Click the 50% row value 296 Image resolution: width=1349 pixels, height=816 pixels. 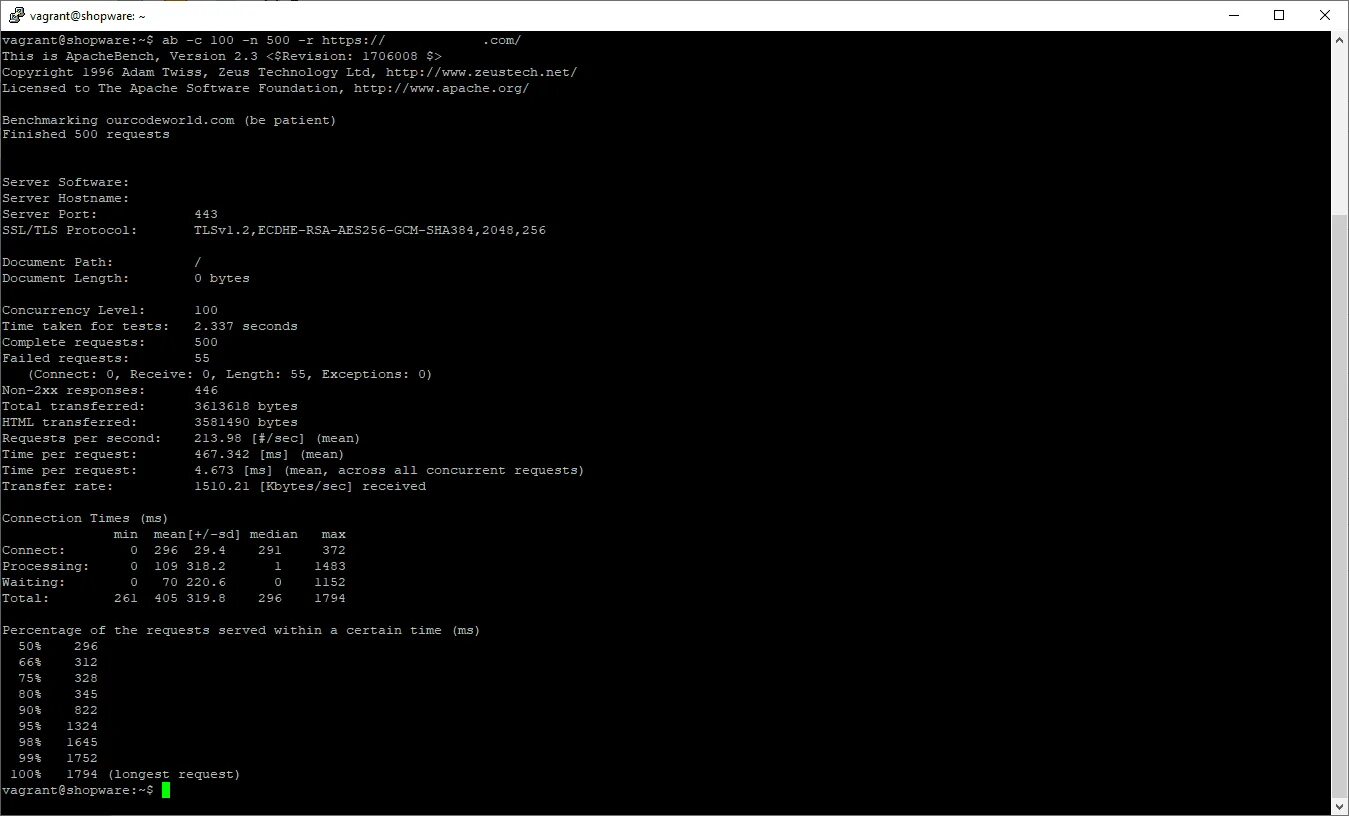[x=86, y=646]
